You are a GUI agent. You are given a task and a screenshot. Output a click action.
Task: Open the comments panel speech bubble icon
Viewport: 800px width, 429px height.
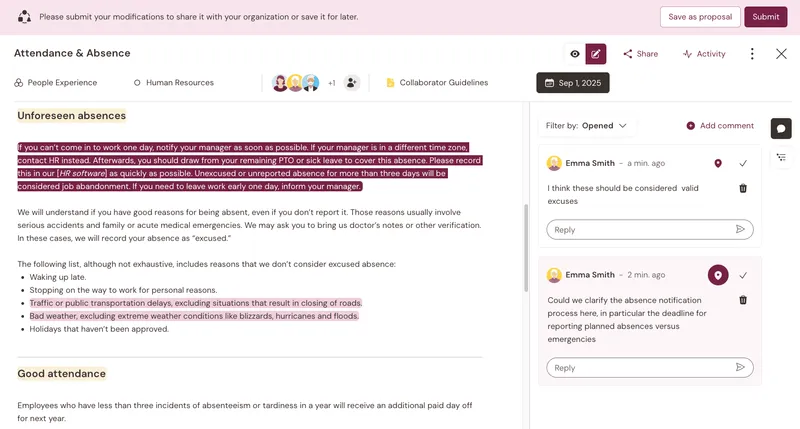(781, 129)
